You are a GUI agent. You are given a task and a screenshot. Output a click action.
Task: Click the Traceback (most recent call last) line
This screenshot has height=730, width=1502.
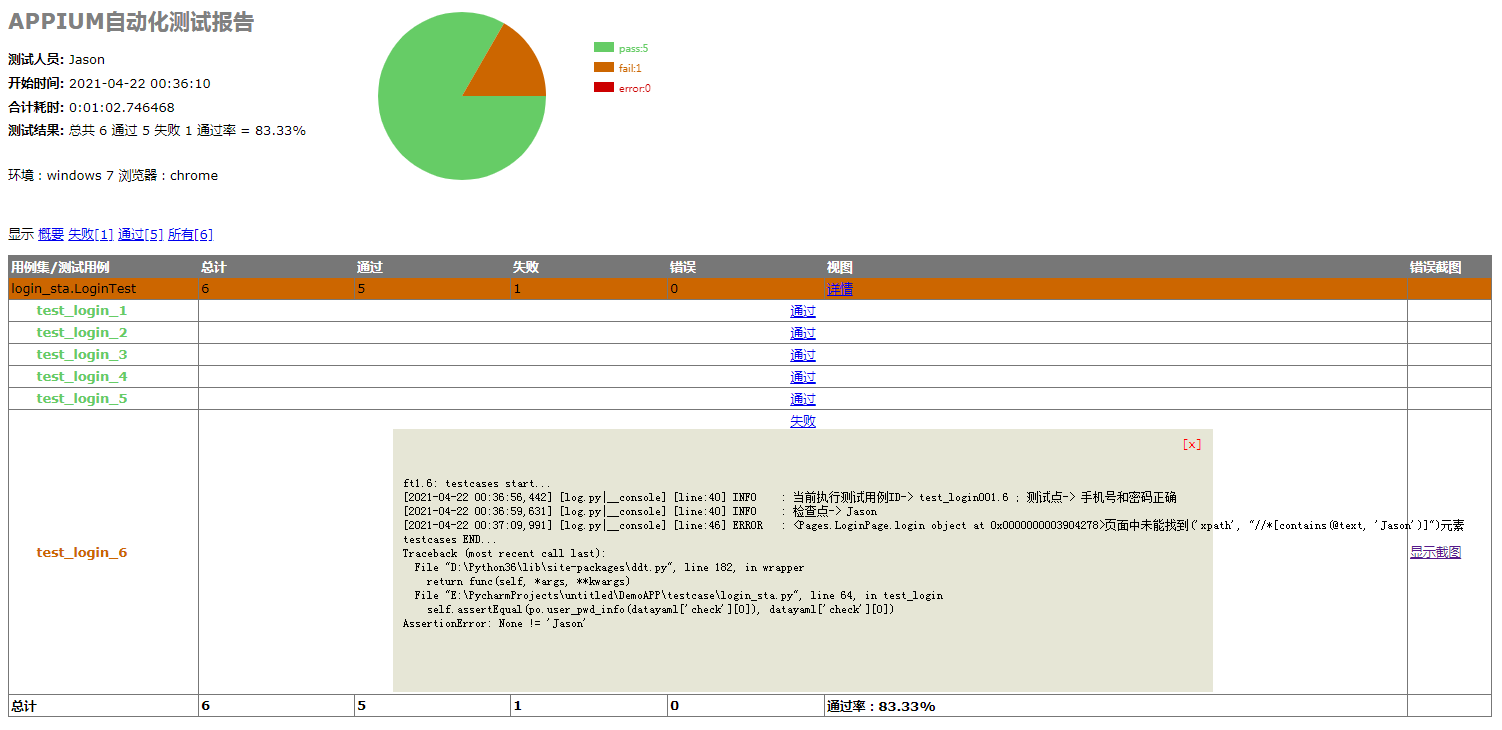(x=504, y=553)
